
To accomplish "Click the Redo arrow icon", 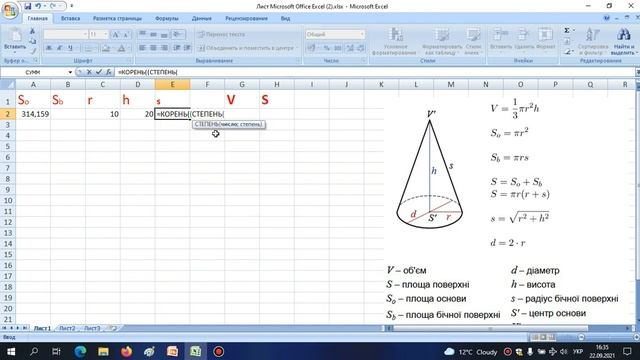I will click(53, 6).
